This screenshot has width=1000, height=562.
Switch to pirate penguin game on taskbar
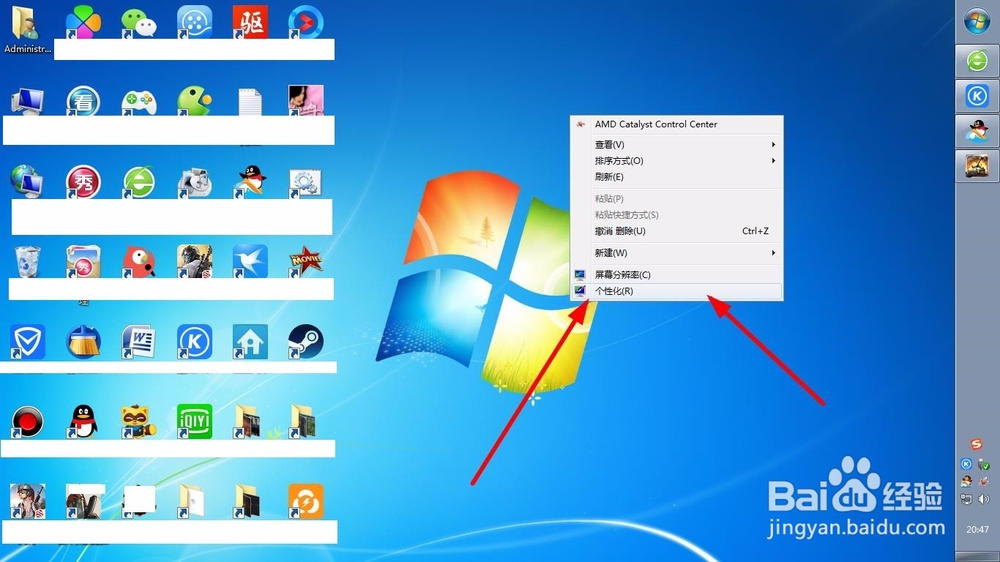click(976, 131)
